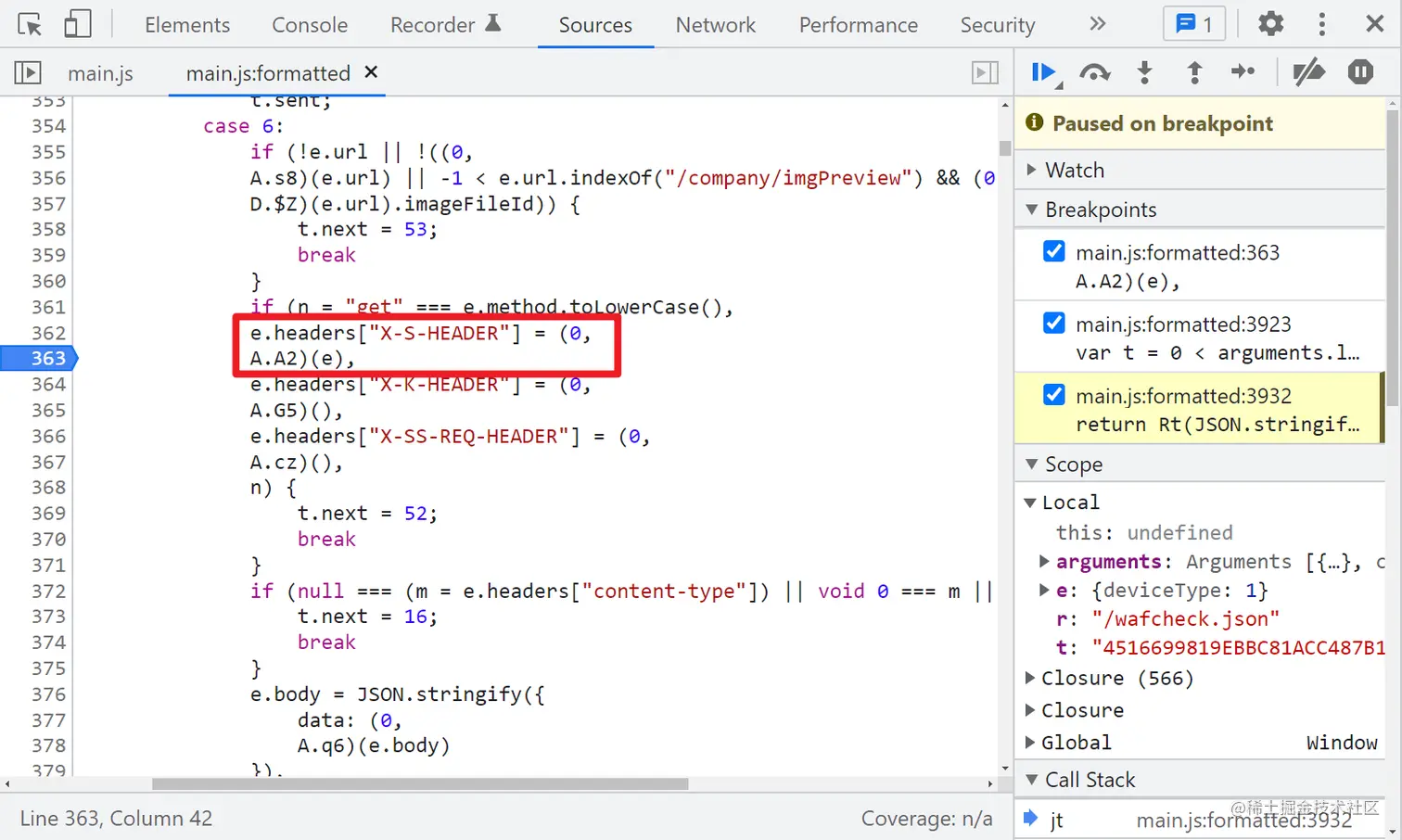Click line number 358 in gutter

(x=48, y=229)
